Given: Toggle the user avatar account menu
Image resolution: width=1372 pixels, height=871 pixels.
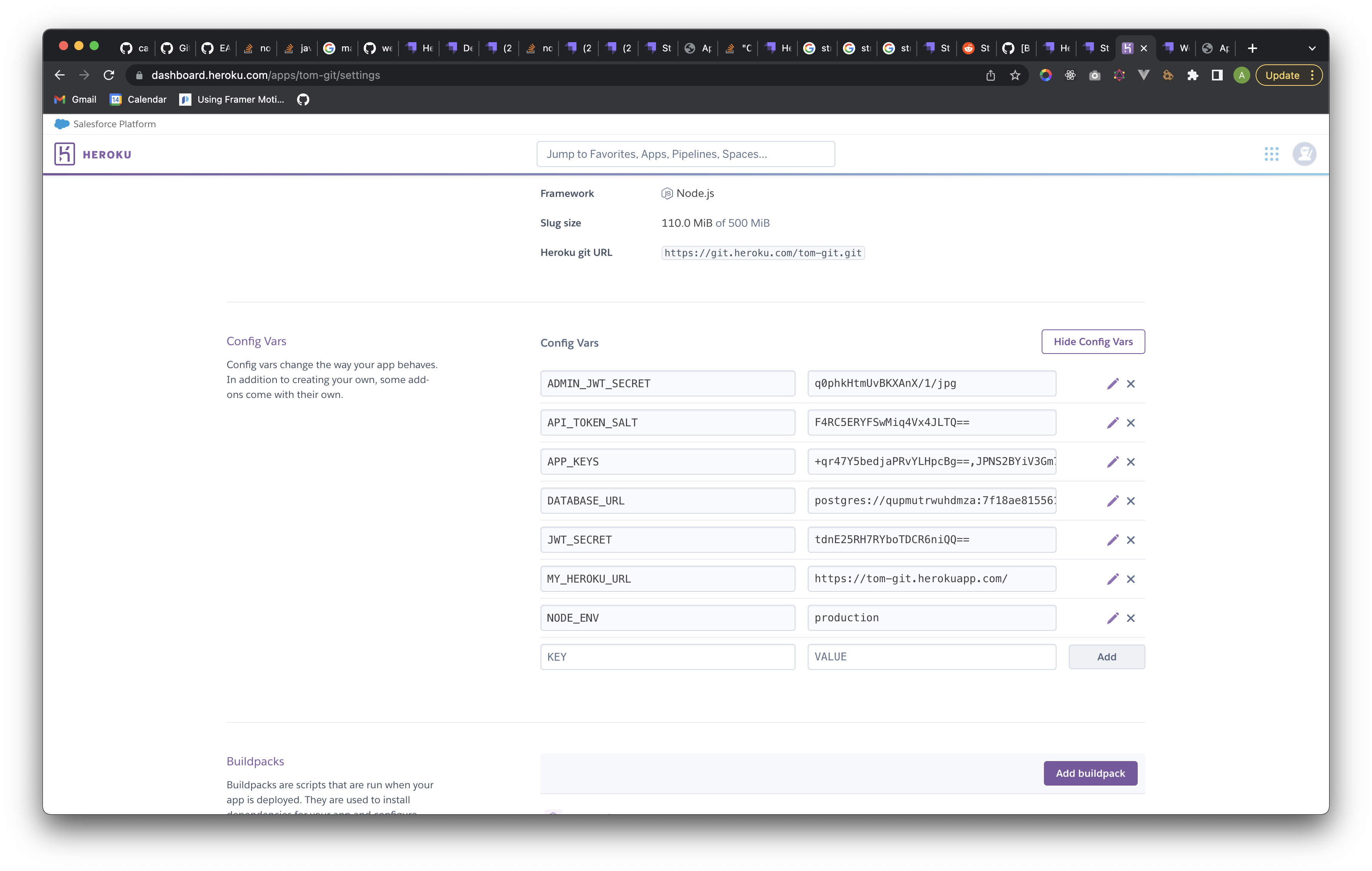Looking at the screenshot, I should 1304,154.
